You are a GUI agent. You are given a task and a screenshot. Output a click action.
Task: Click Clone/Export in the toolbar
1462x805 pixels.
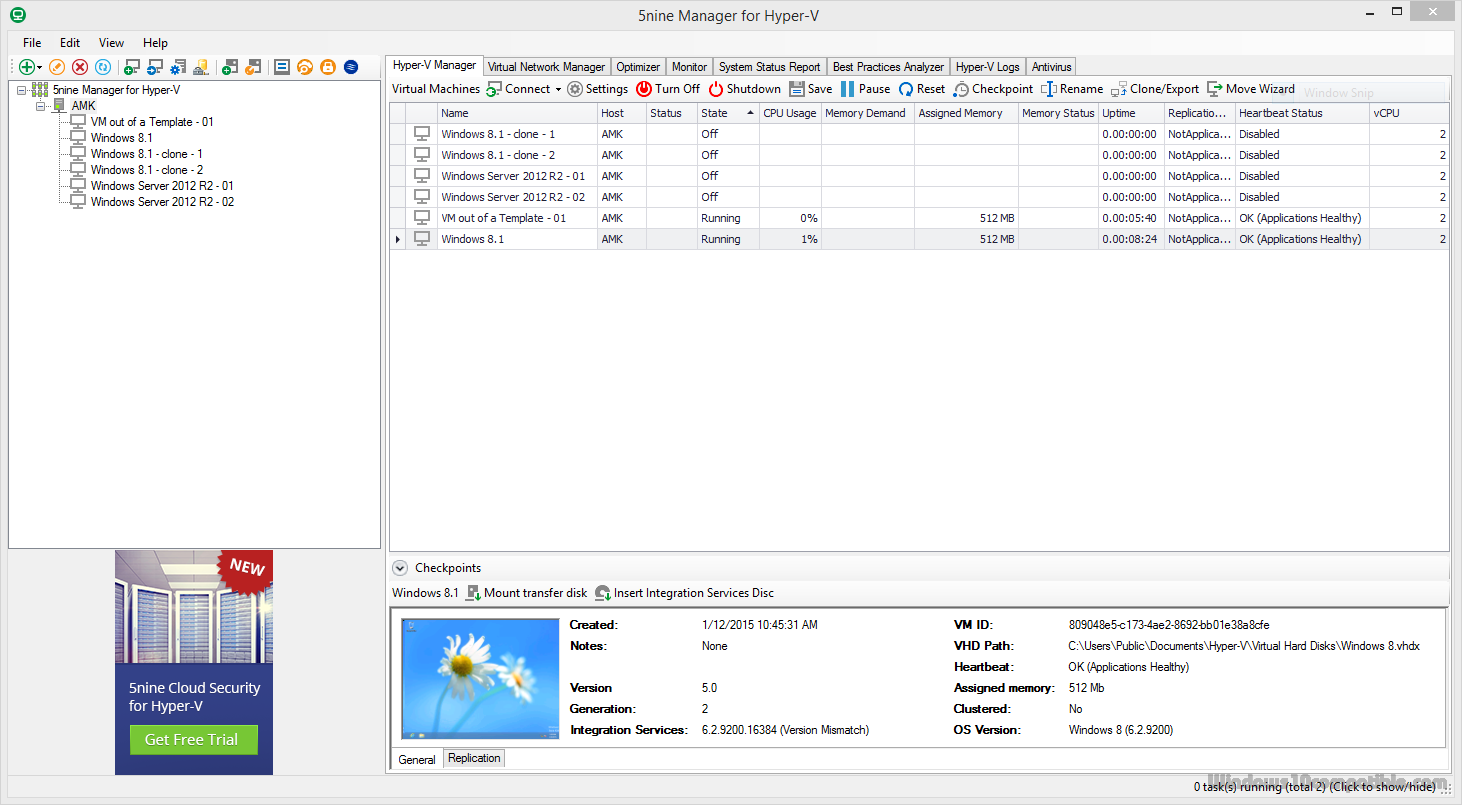tap(1155, 89)
